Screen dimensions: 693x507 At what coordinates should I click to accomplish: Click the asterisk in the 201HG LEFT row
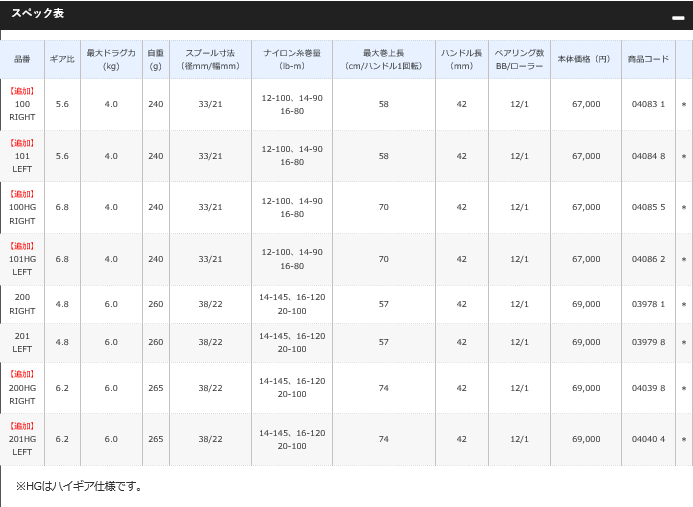tap(684, 440)
